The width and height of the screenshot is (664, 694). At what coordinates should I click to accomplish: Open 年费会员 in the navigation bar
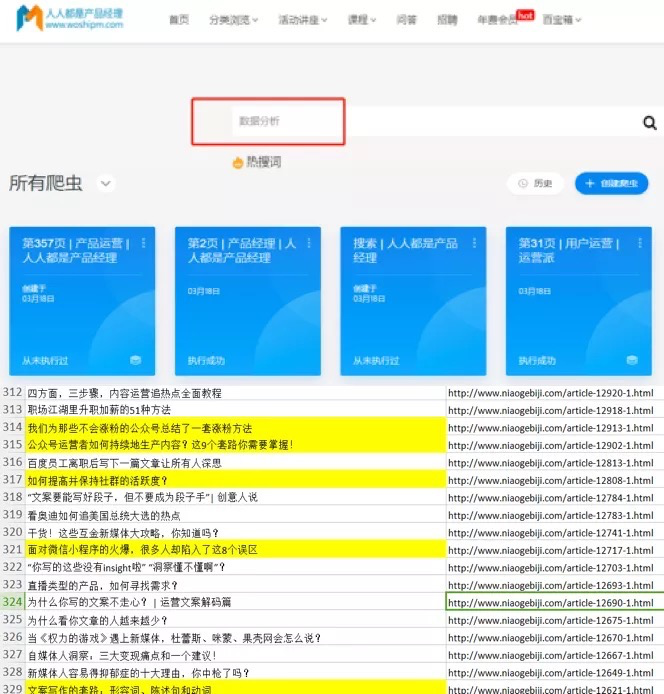tap(497, 20)
